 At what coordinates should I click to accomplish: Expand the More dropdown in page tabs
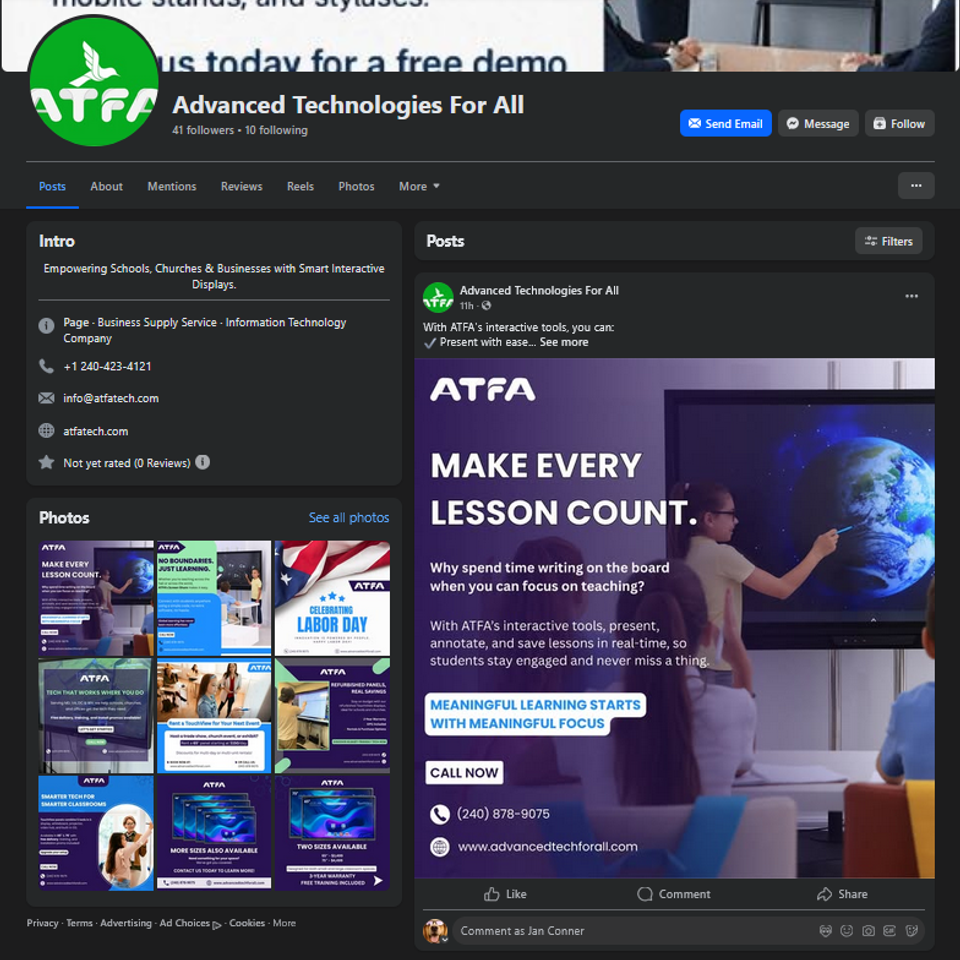419,186
